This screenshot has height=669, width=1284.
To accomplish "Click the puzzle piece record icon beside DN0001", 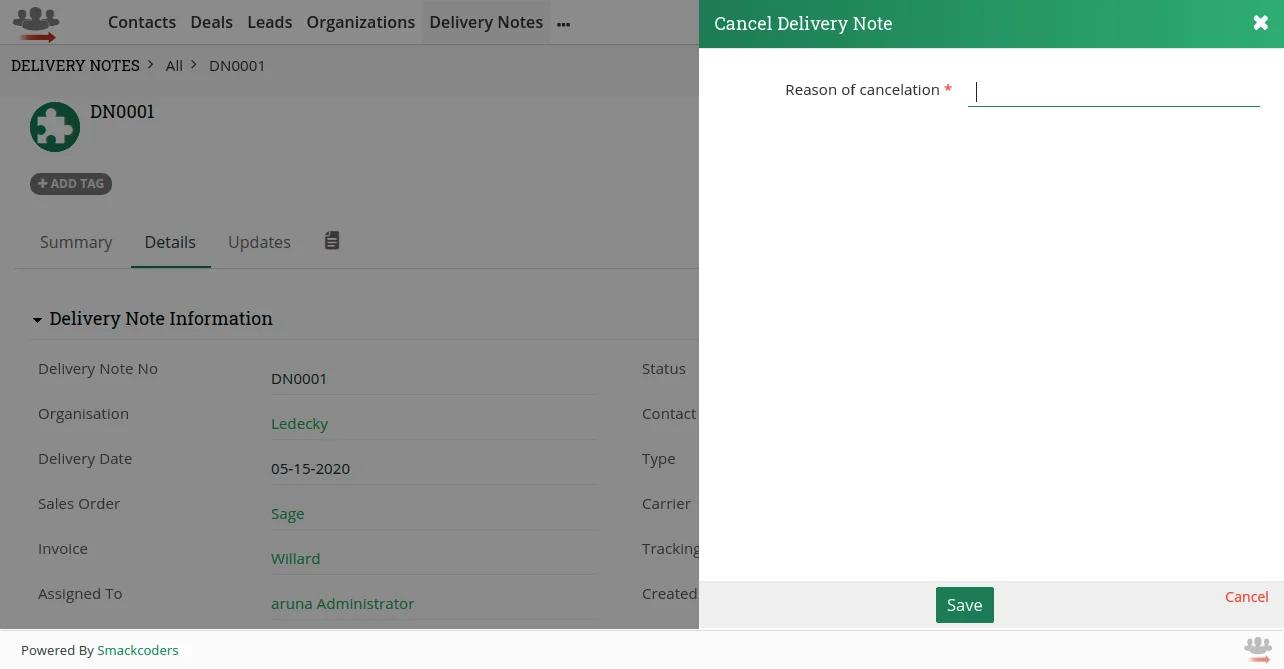I will pyautogui.click(x=55, y=126).
